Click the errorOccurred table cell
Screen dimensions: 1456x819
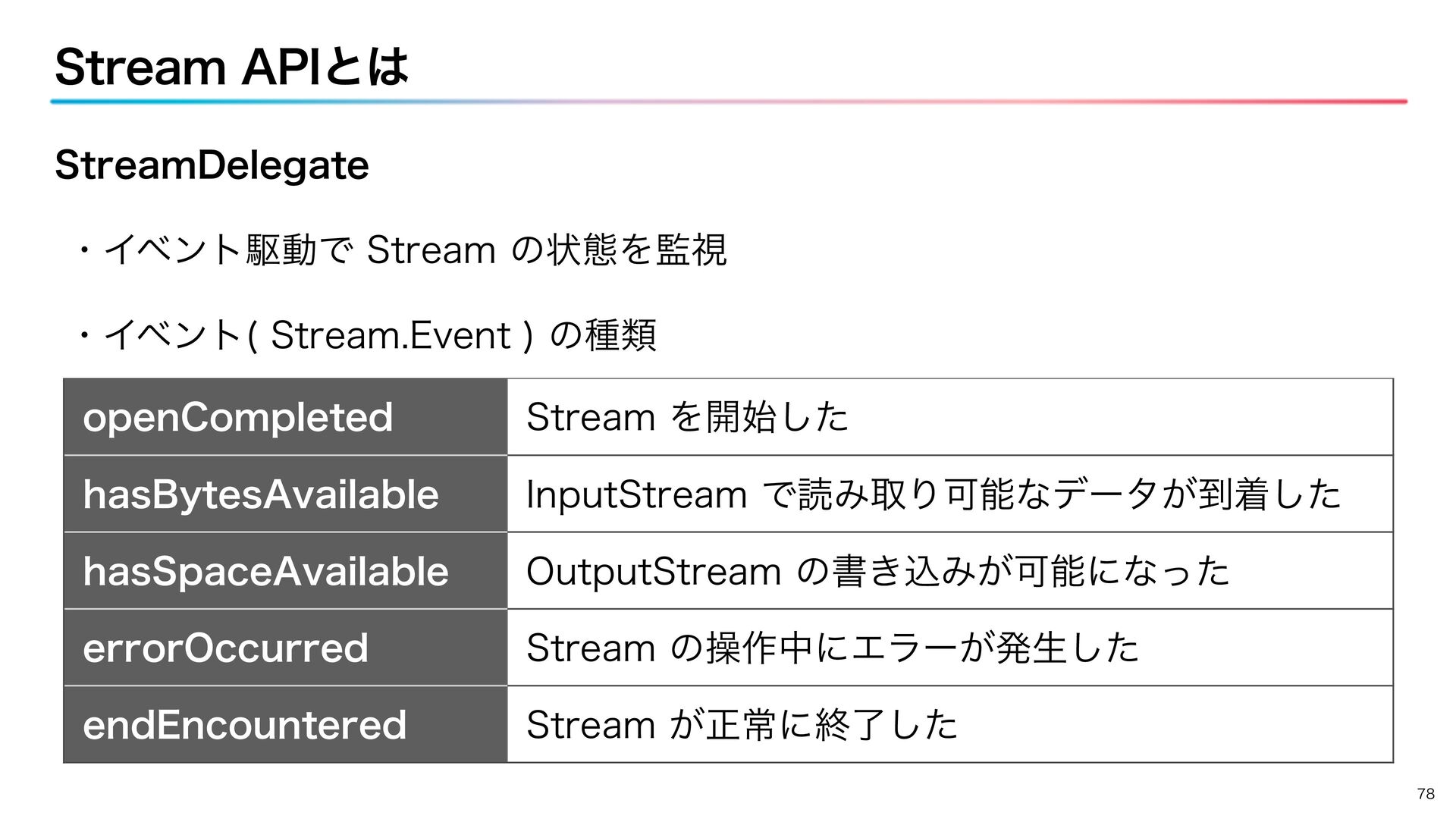pyautogui.click(x=285, y=648)
